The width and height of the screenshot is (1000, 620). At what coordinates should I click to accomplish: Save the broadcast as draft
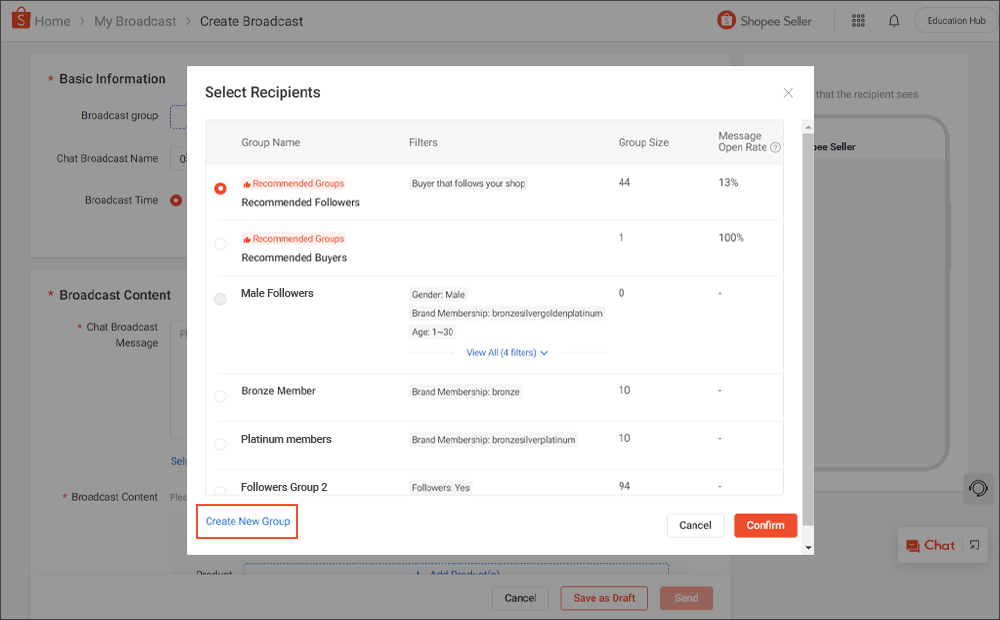(604, 597)
